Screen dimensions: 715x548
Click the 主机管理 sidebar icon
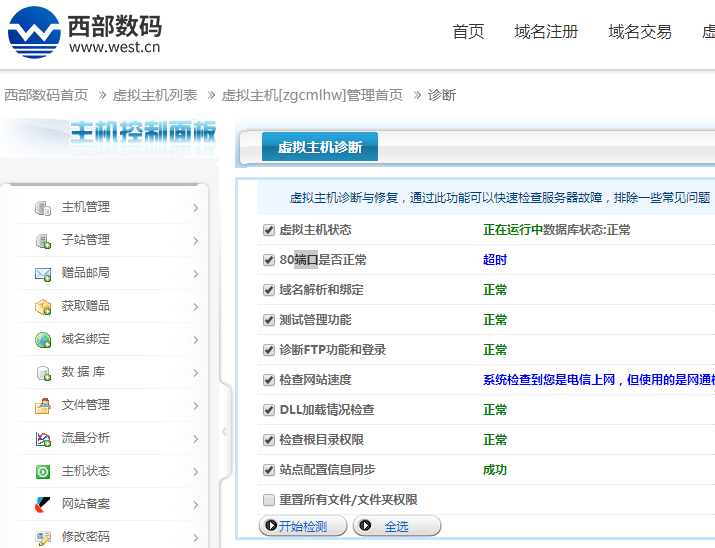pyautogui.click(x=43, y=208)
